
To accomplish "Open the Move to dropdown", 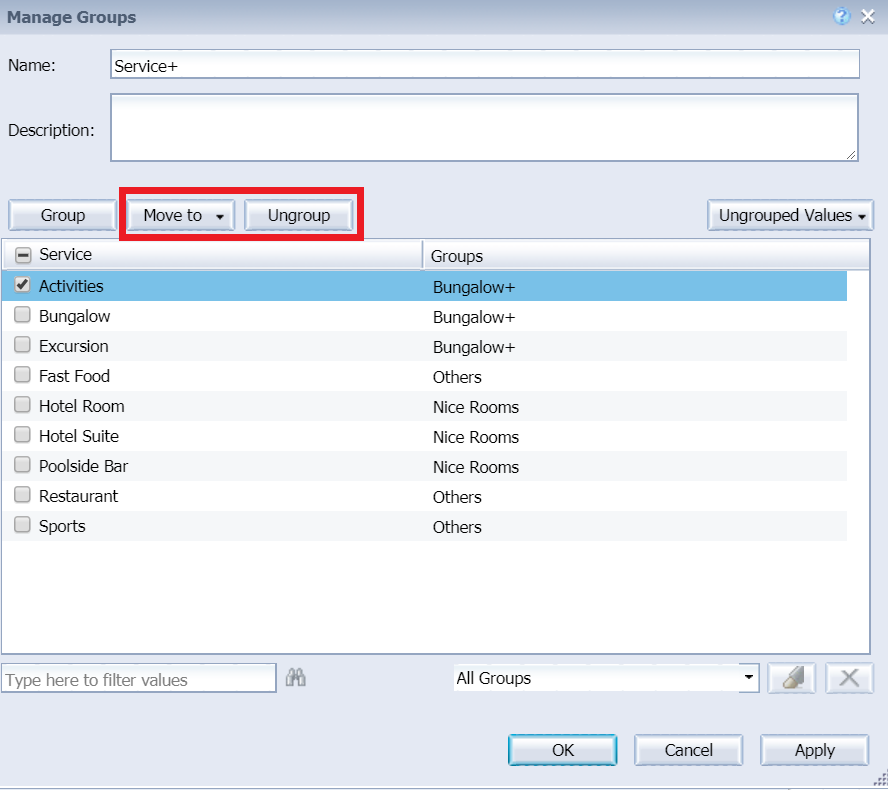I will (x=181, y=215).
